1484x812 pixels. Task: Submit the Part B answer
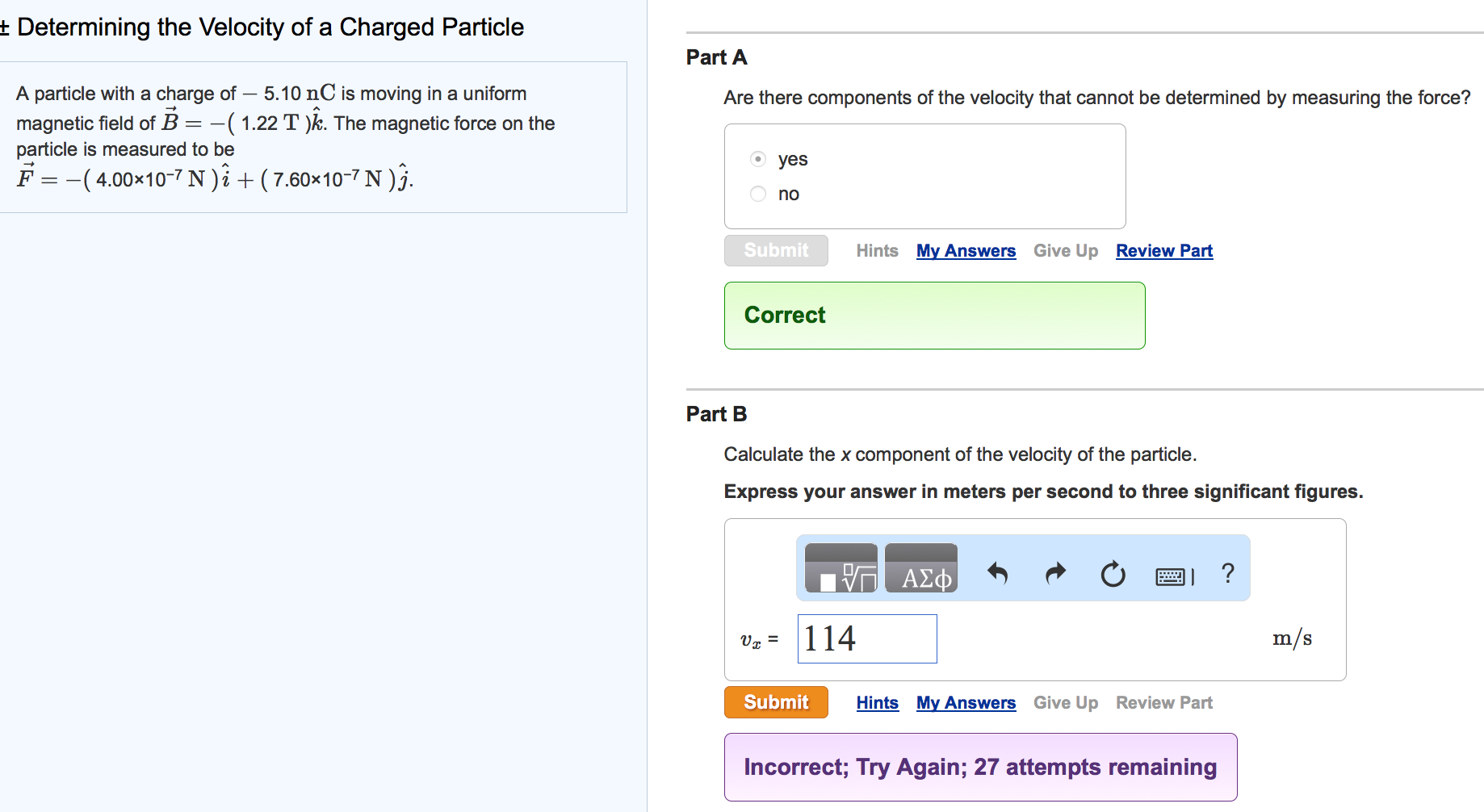775,702
